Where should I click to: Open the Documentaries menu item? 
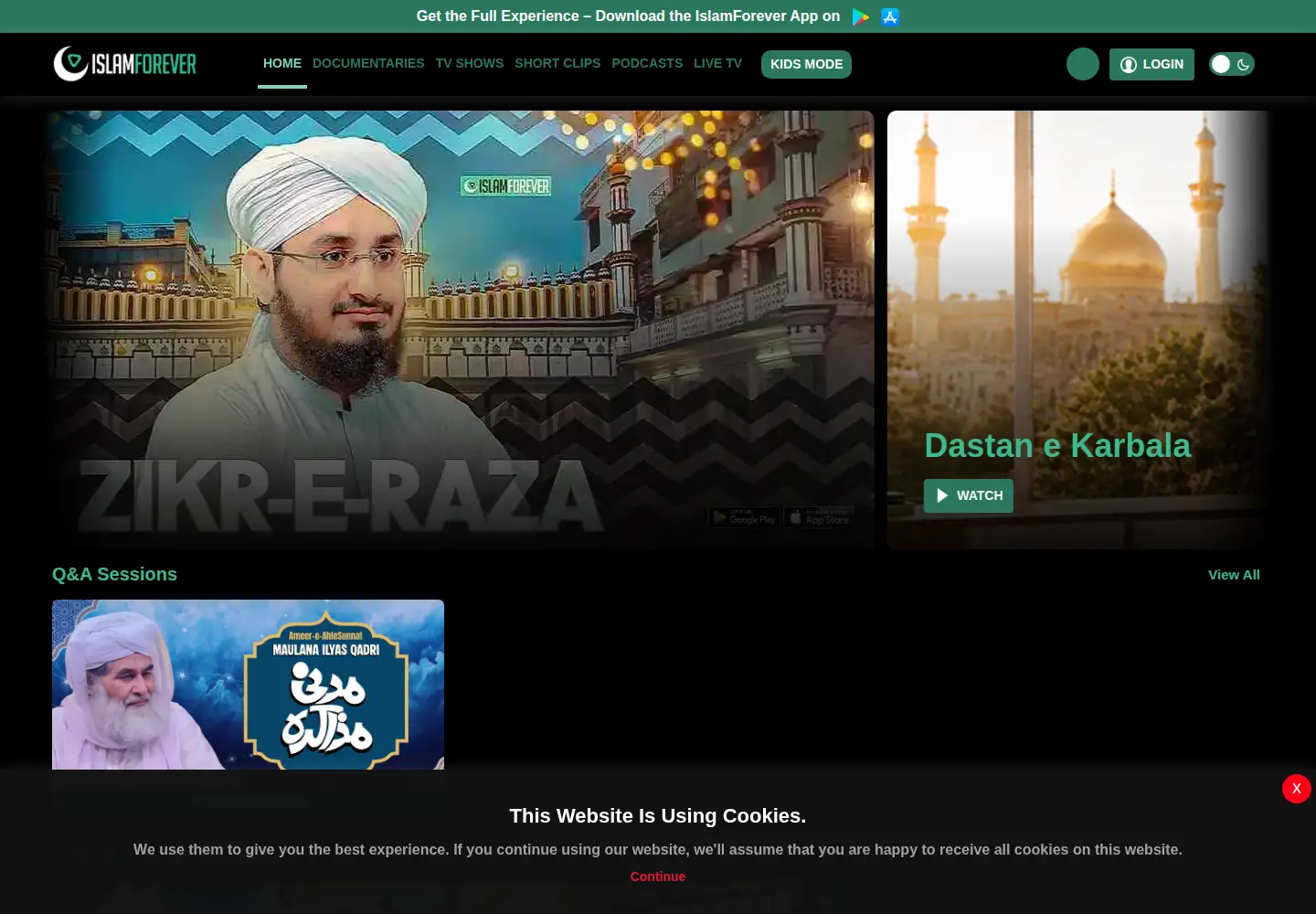click(x=368, y=64)
